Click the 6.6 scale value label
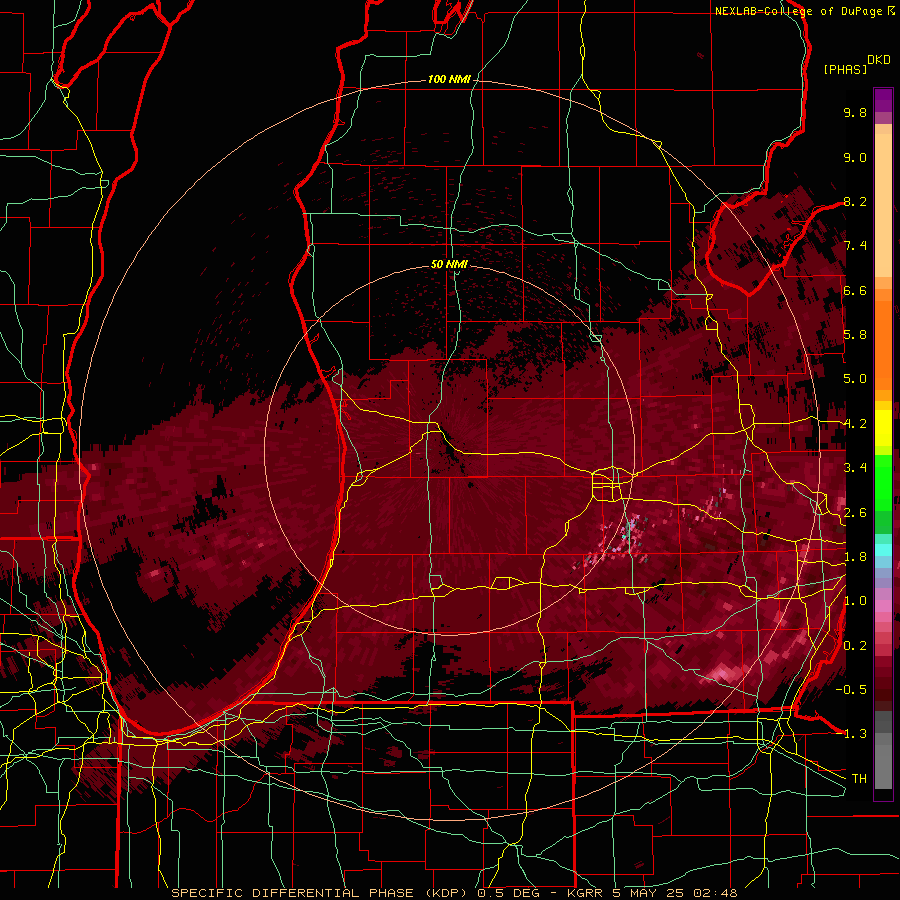Viewport: 900px width, 900px height. (855, 290)
